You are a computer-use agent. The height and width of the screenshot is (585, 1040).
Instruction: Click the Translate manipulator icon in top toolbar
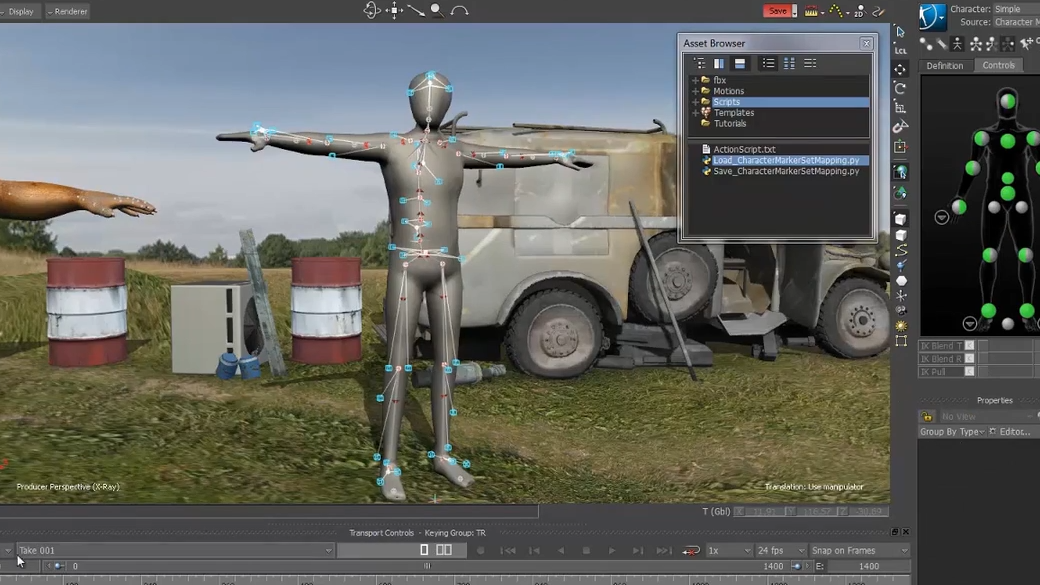(x=394, y=10)
